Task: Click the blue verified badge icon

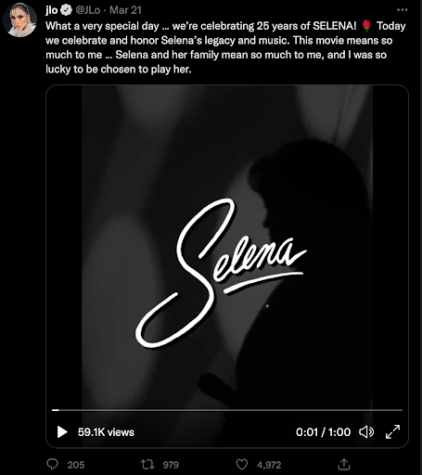Action: pyautogui.click(x=66, y=10)
